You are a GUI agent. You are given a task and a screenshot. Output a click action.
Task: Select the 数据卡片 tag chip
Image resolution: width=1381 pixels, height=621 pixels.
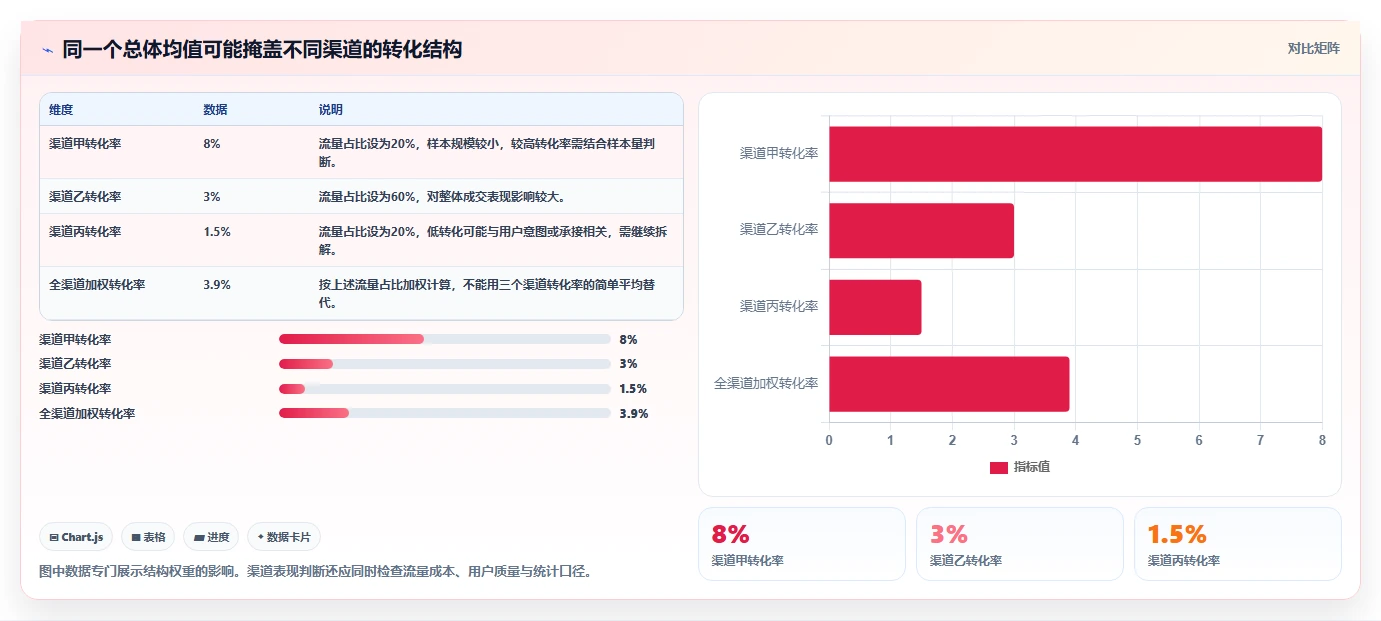(x=284, y=537)
